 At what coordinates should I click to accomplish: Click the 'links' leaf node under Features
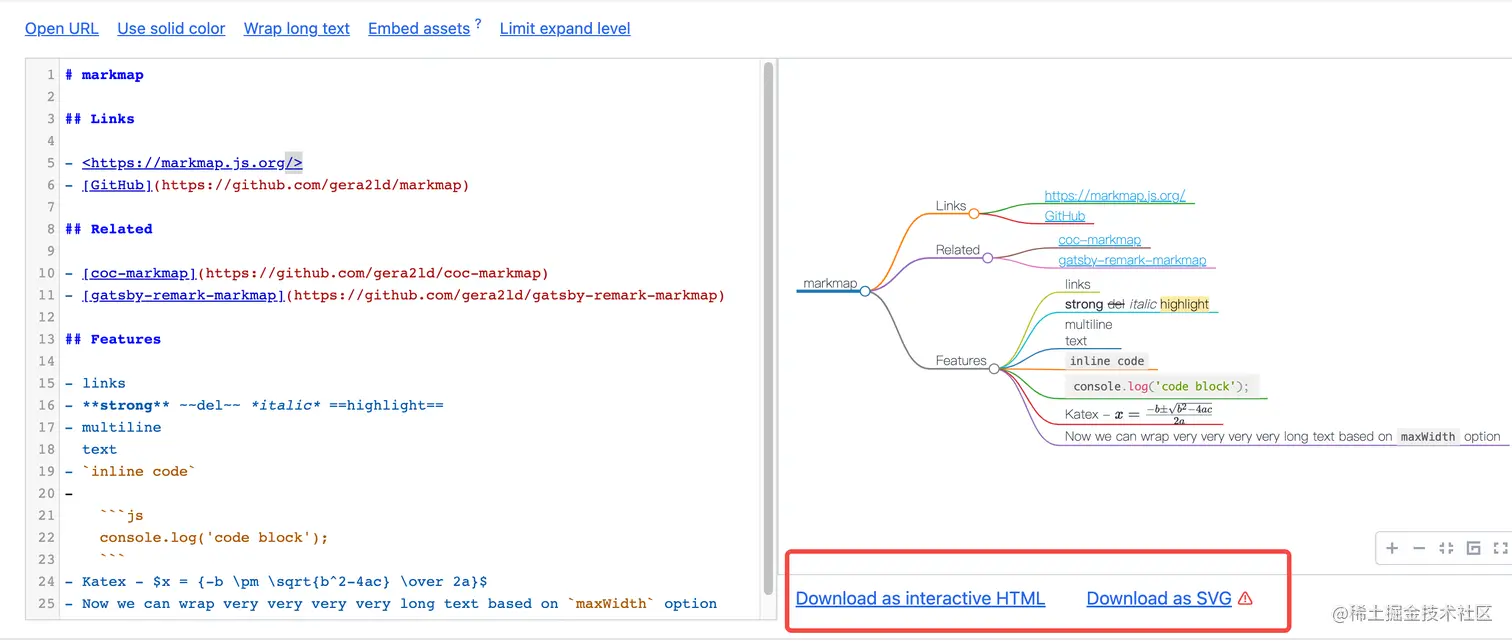[x=1078, y=284]
